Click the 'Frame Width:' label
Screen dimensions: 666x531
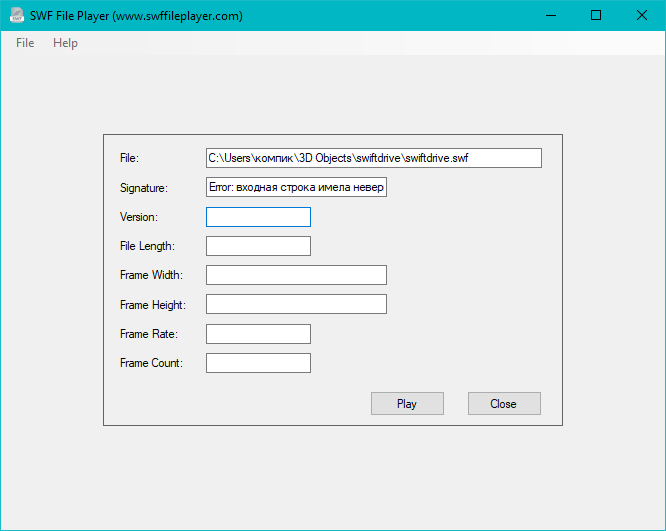click(151, 275)
